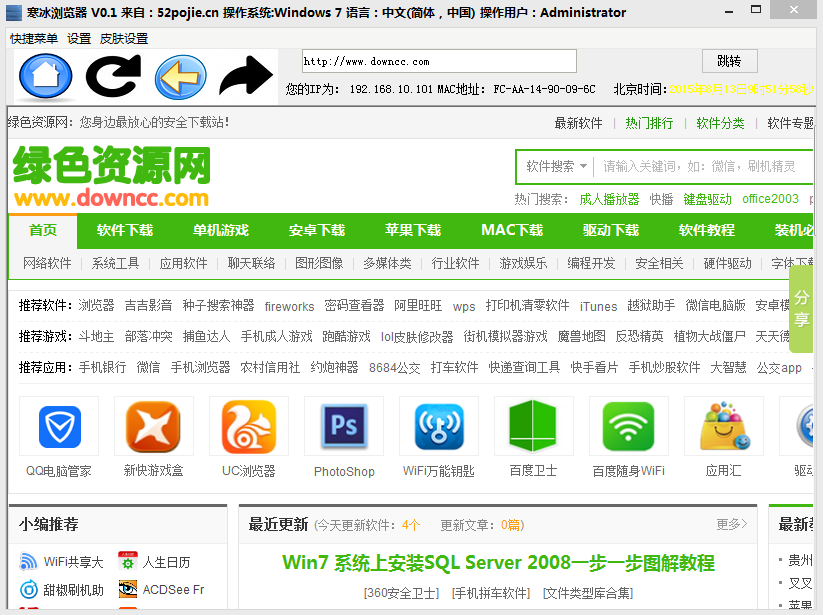823x615 pixels.
Task: Click the URL address input field
Action: 438,60
